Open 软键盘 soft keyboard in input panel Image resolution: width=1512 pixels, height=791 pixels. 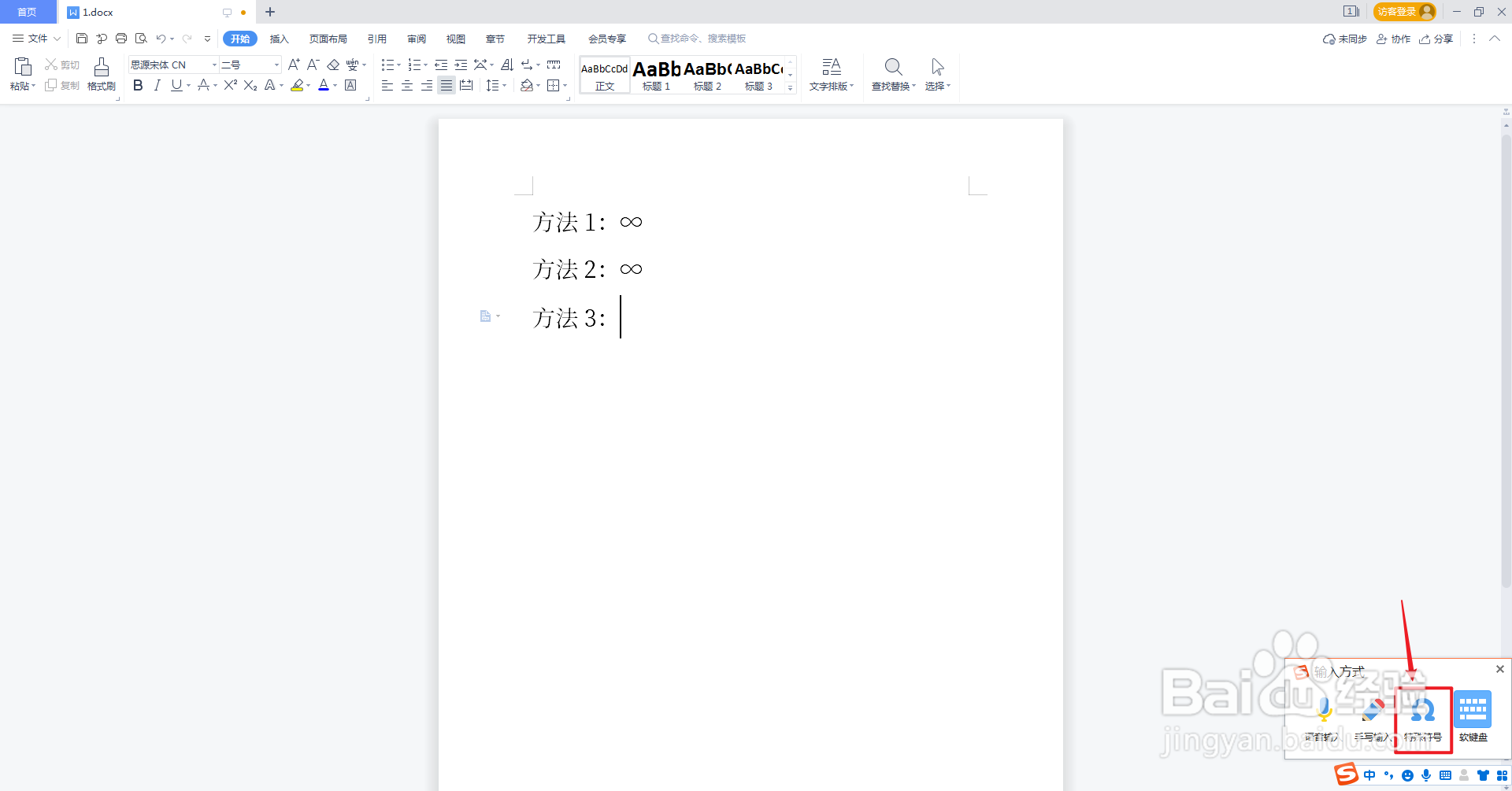[1473, 718]
